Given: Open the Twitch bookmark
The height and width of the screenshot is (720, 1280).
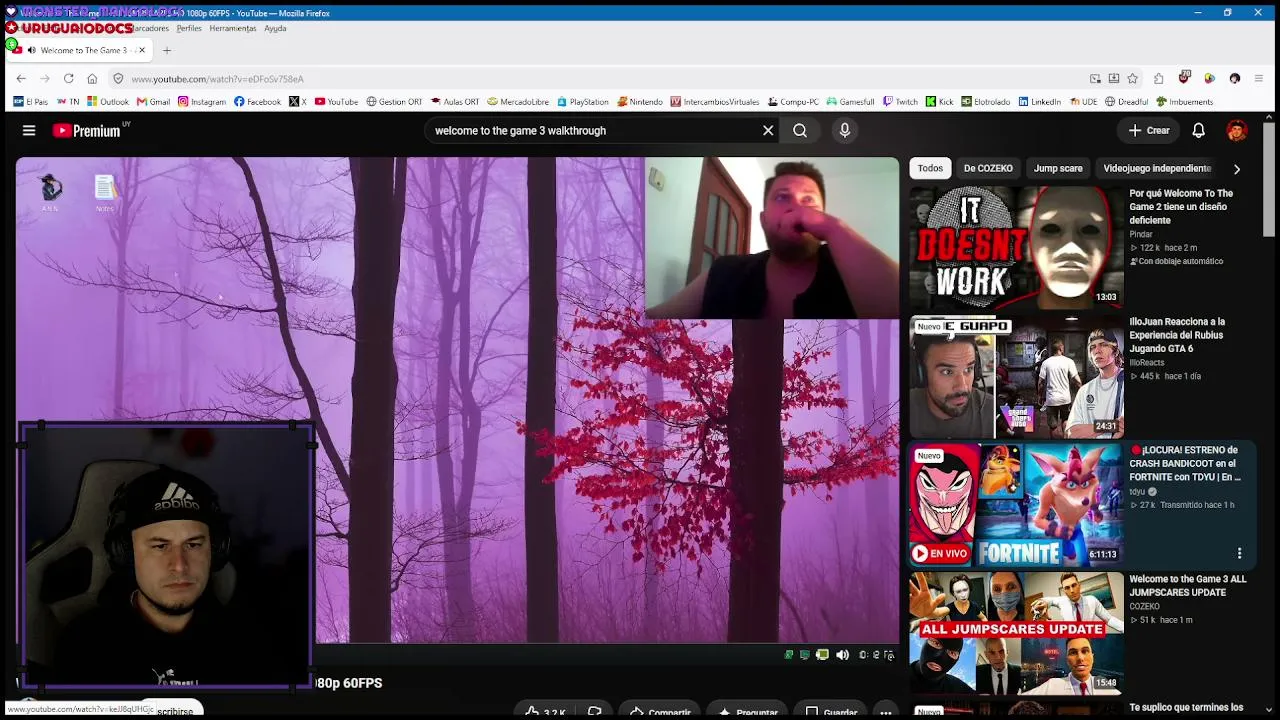Looking at the screenshot, I should click(900, 102).
